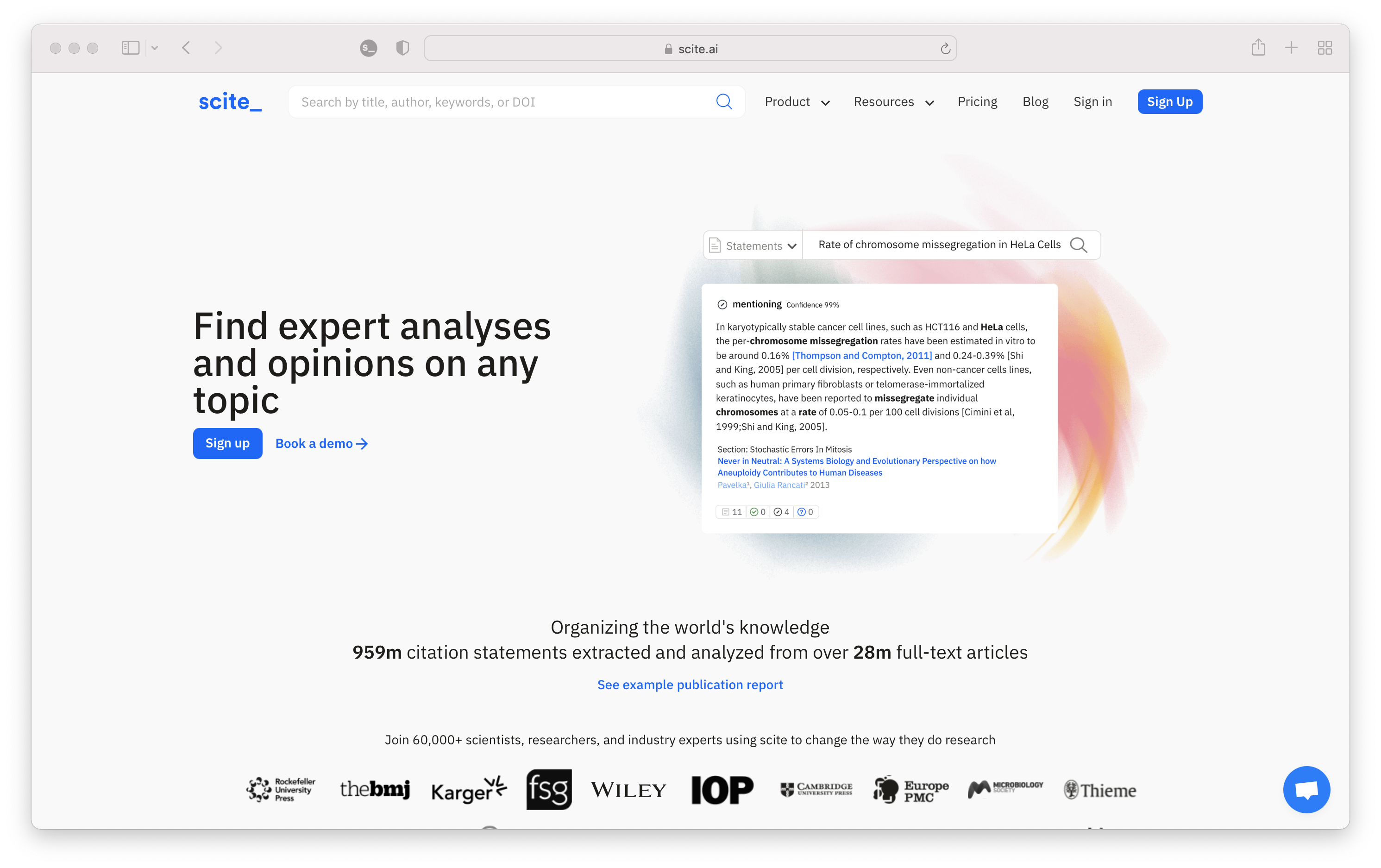Click the privacy shield icon
This screenshot has width=1381, height=868.
[402, 48]
